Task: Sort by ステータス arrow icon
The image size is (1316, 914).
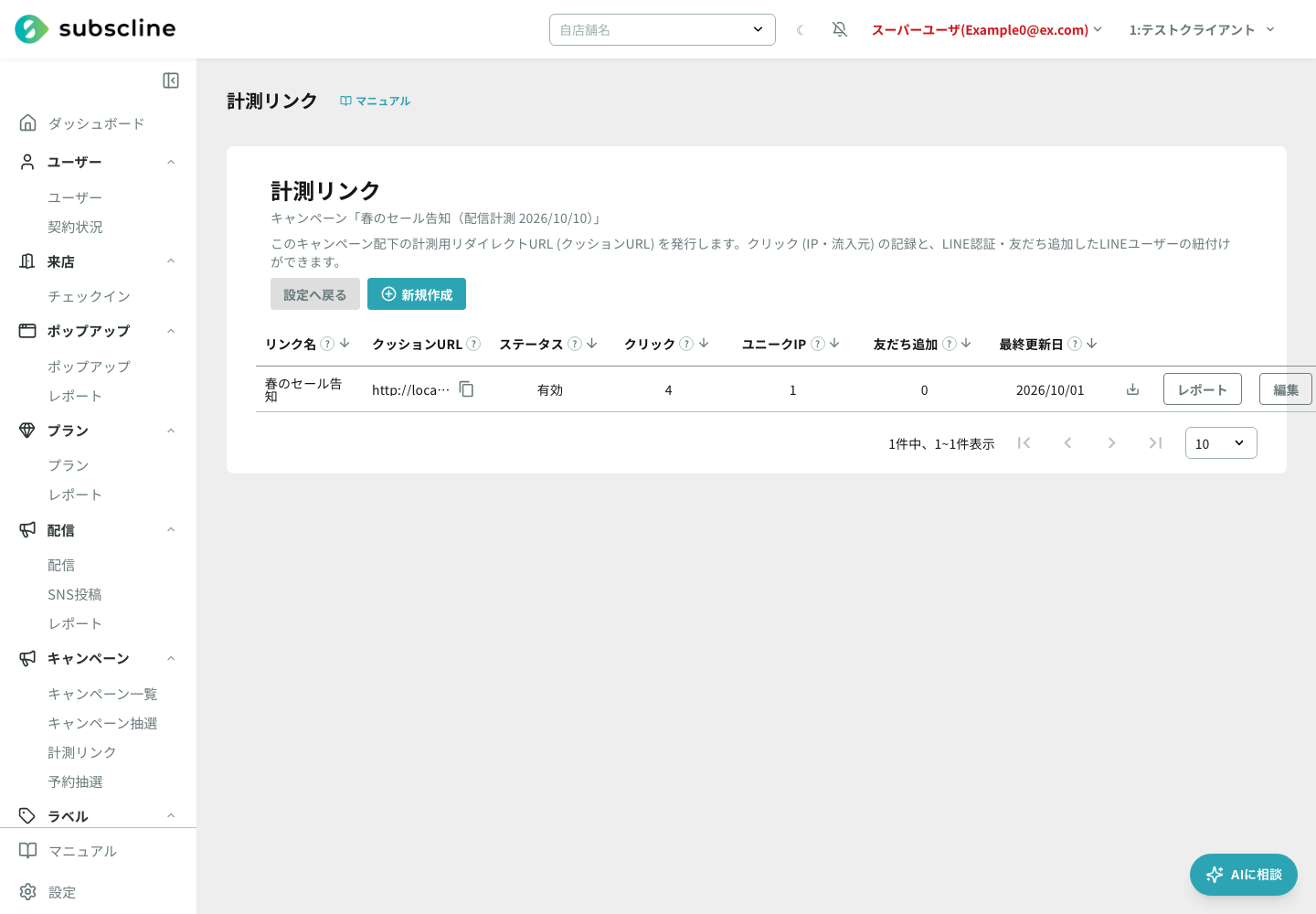Action: 592,344
